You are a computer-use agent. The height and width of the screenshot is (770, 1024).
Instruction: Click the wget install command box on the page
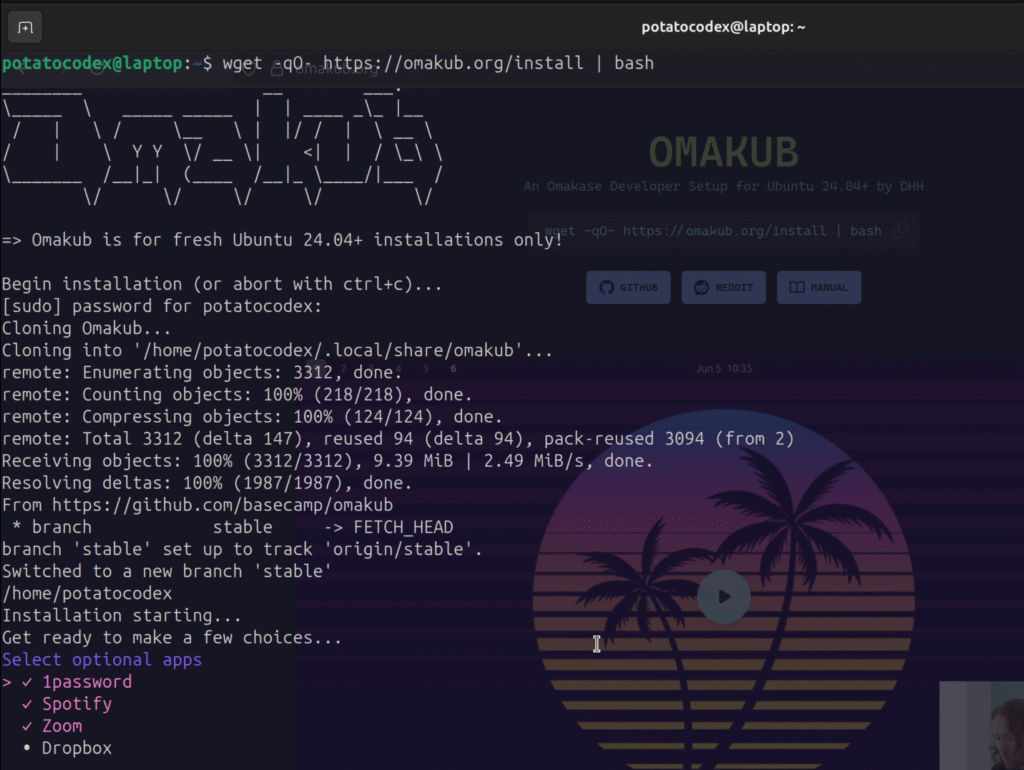click(724, 231)
